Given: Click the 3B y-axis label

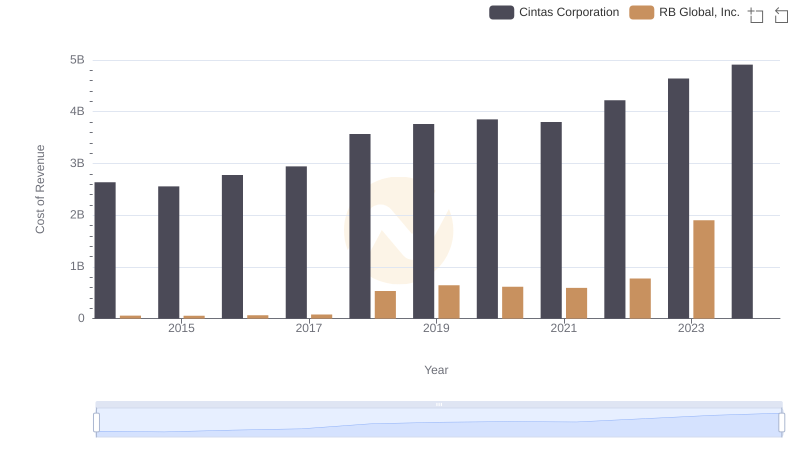Looking at the screenshot, I should coord(77,163).
